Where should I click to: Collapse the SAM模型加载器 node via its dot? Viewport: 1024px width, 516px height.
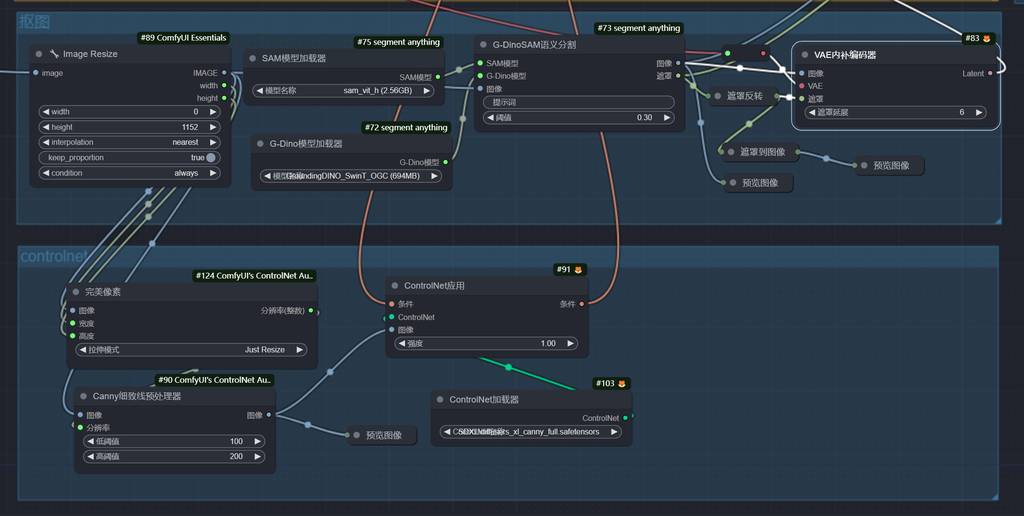coord(251,59)
